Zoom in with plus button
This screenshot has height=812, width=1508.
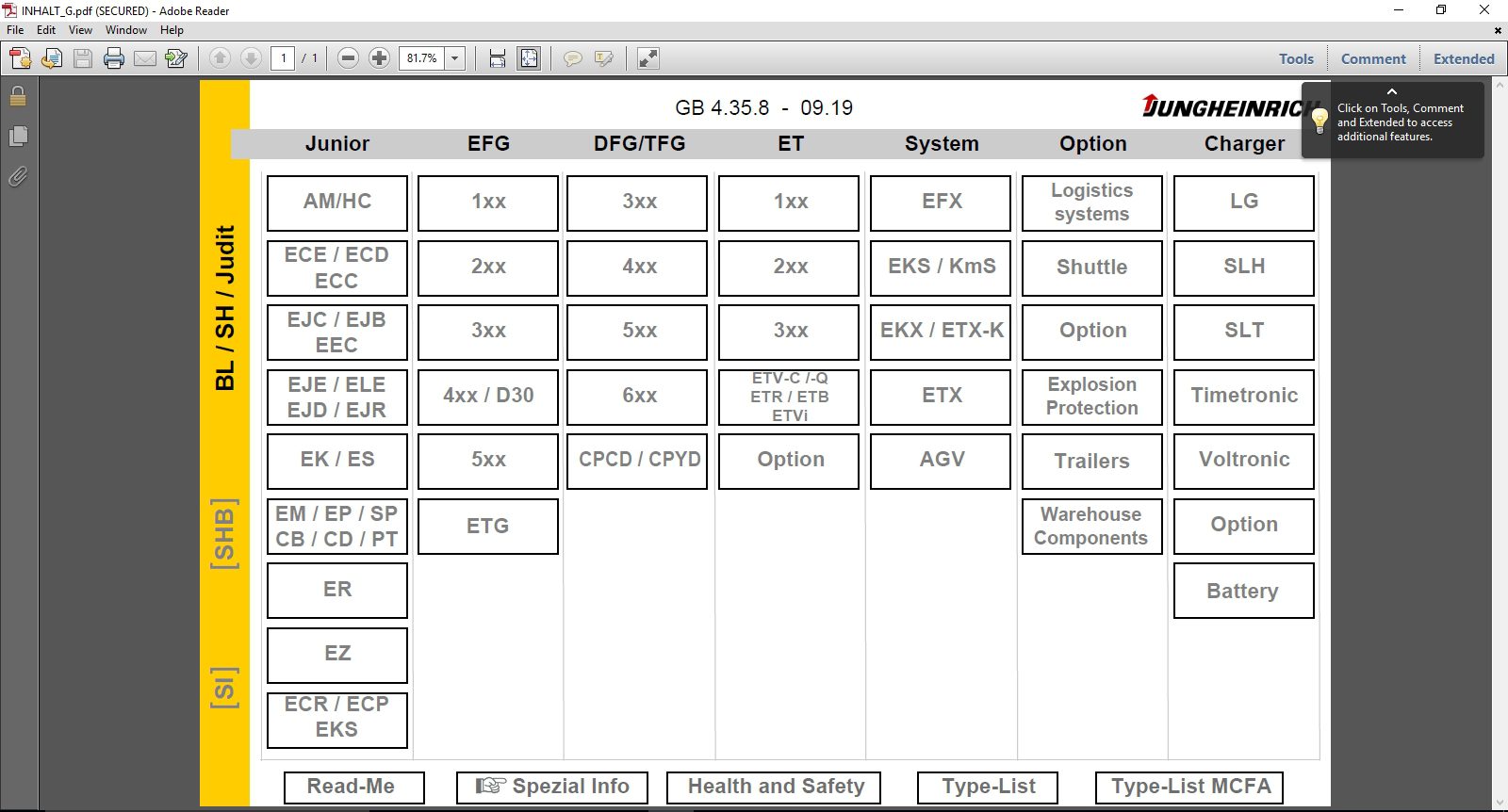(x=379, y=58)
